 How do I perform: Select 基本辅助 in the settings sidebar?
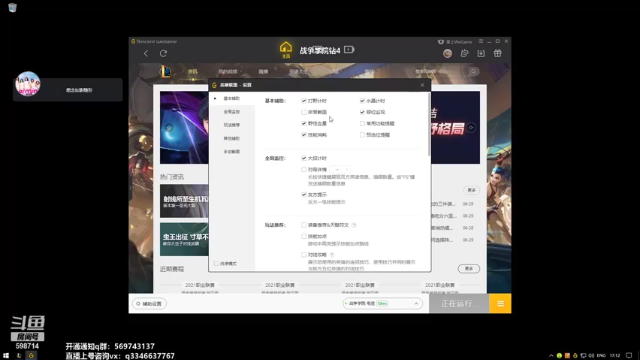coord(232,98)
